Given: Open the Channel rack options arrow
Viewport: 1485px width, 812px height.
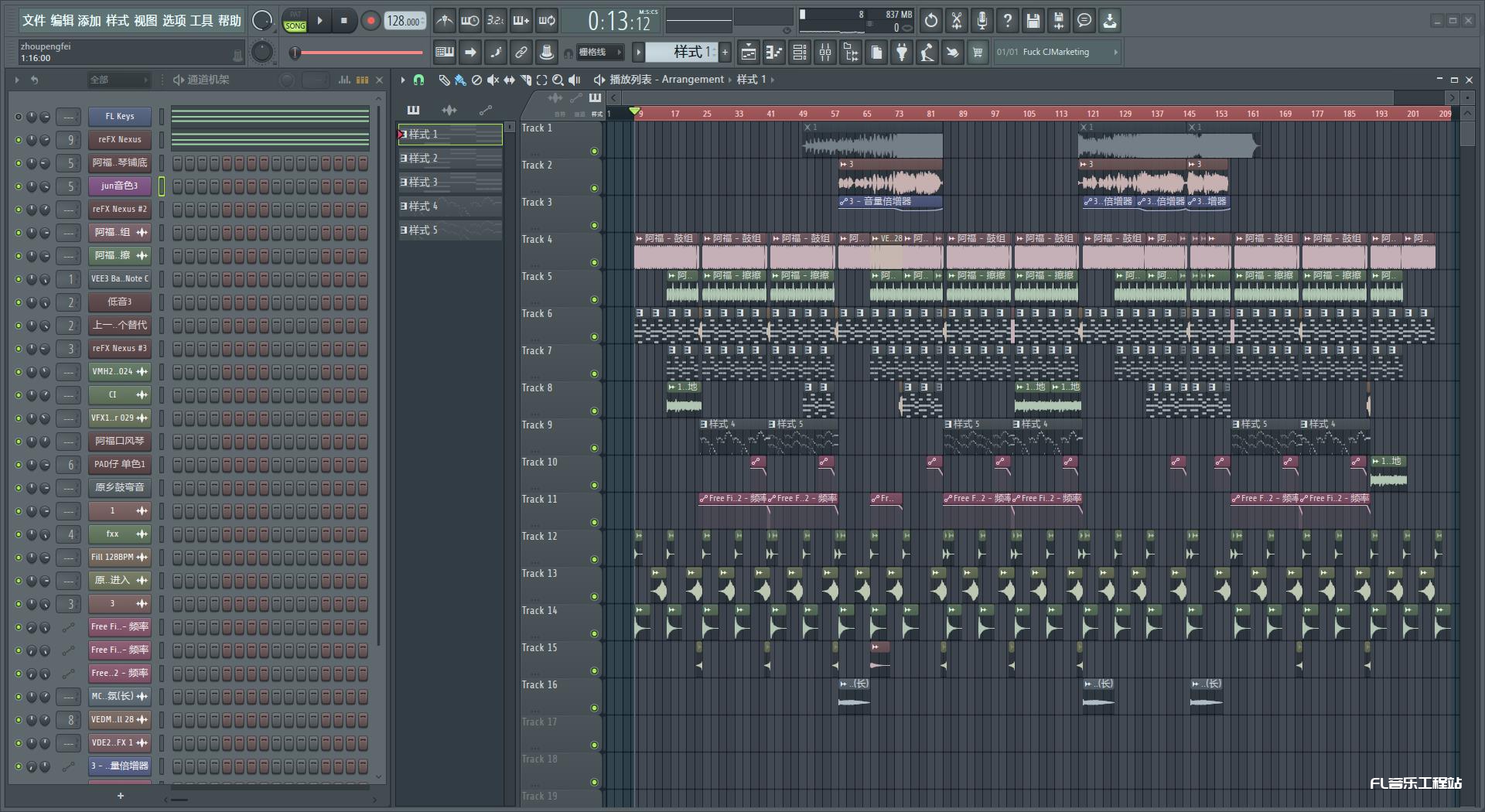Looking at the screenshot, I should click(16, 80).
